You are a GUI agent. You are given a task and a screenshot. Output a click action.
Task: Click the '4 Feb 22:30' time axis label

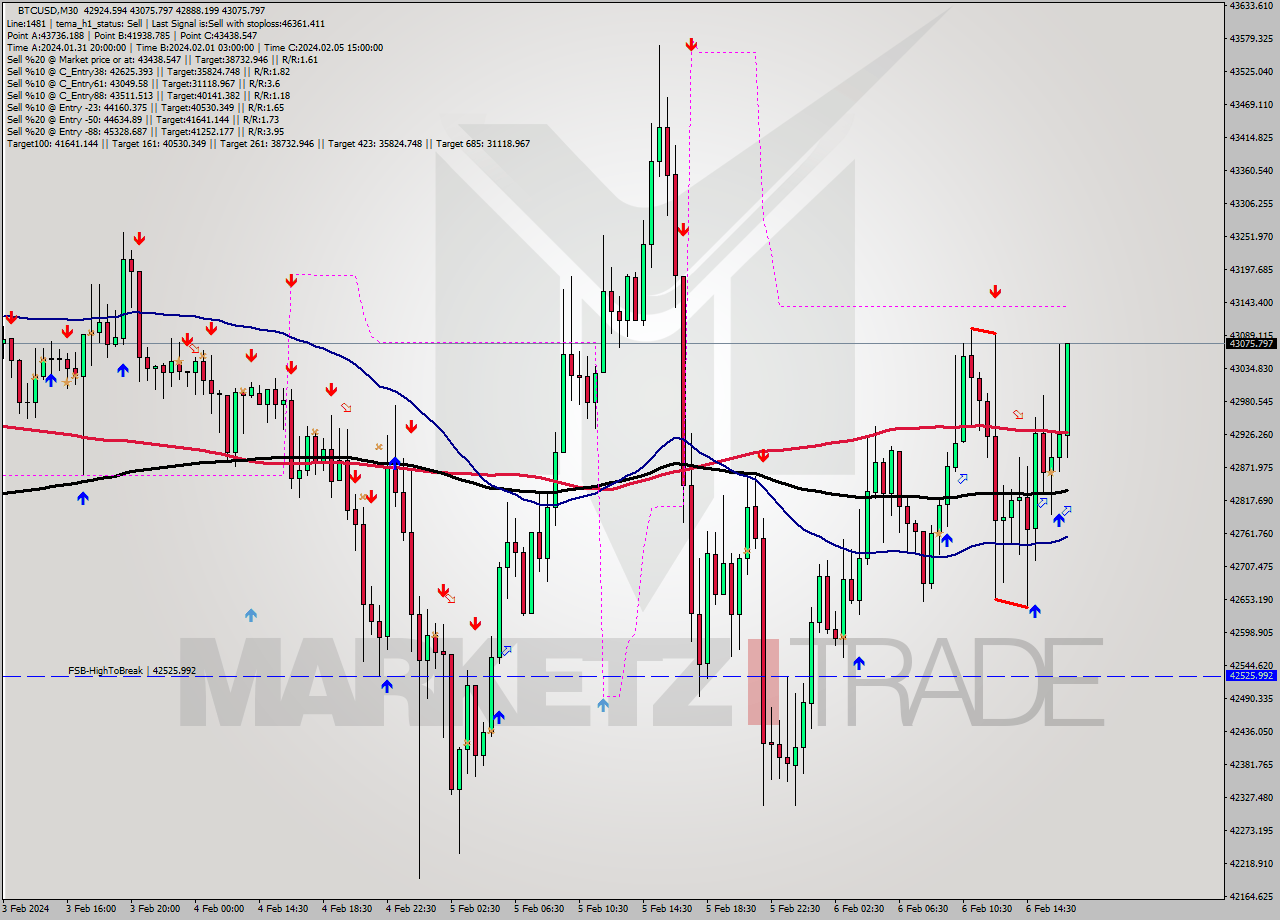pyautogui.click(x=411, y=909)
